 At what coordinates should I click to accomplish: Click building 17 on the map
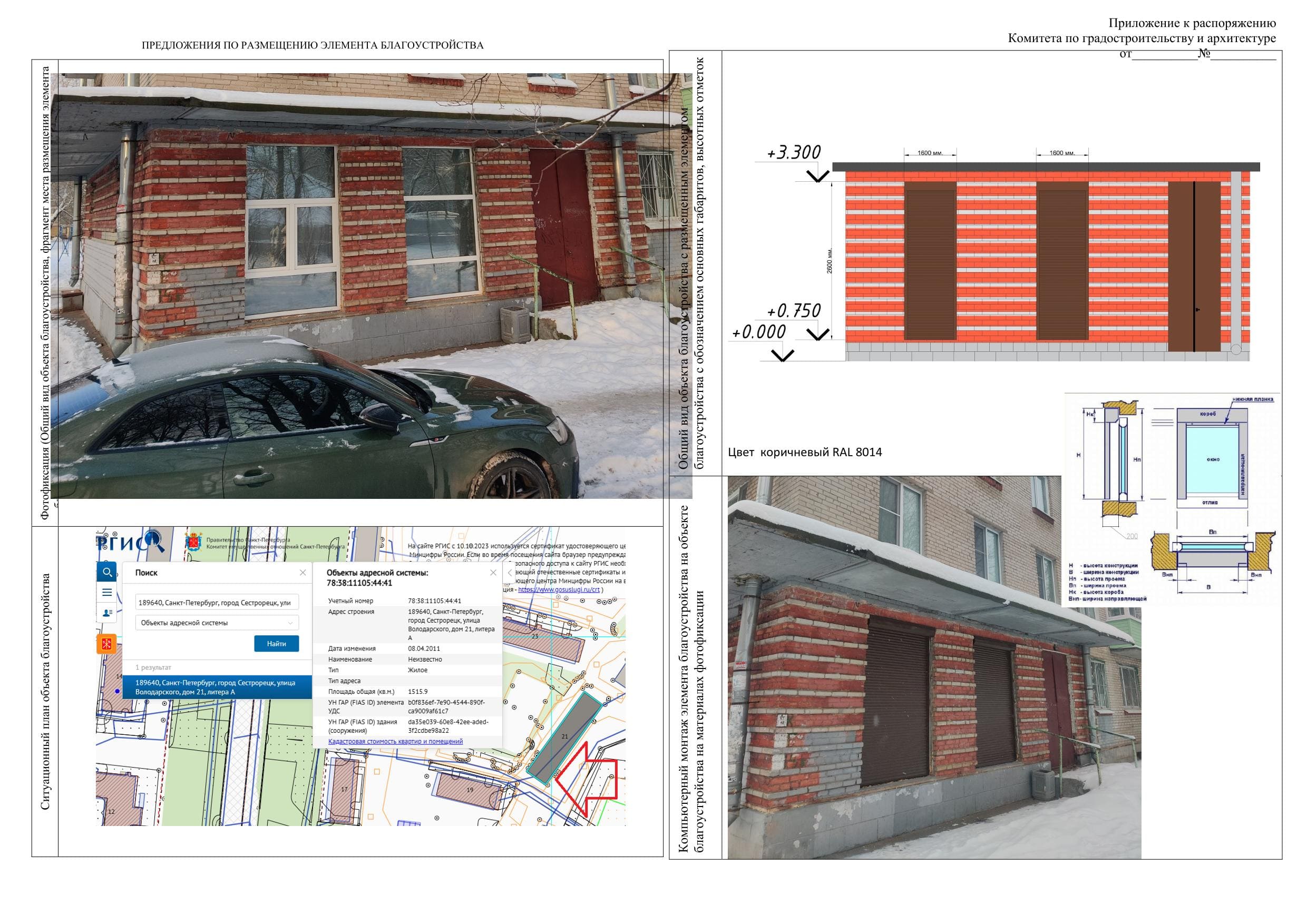[x=344, y=790]
